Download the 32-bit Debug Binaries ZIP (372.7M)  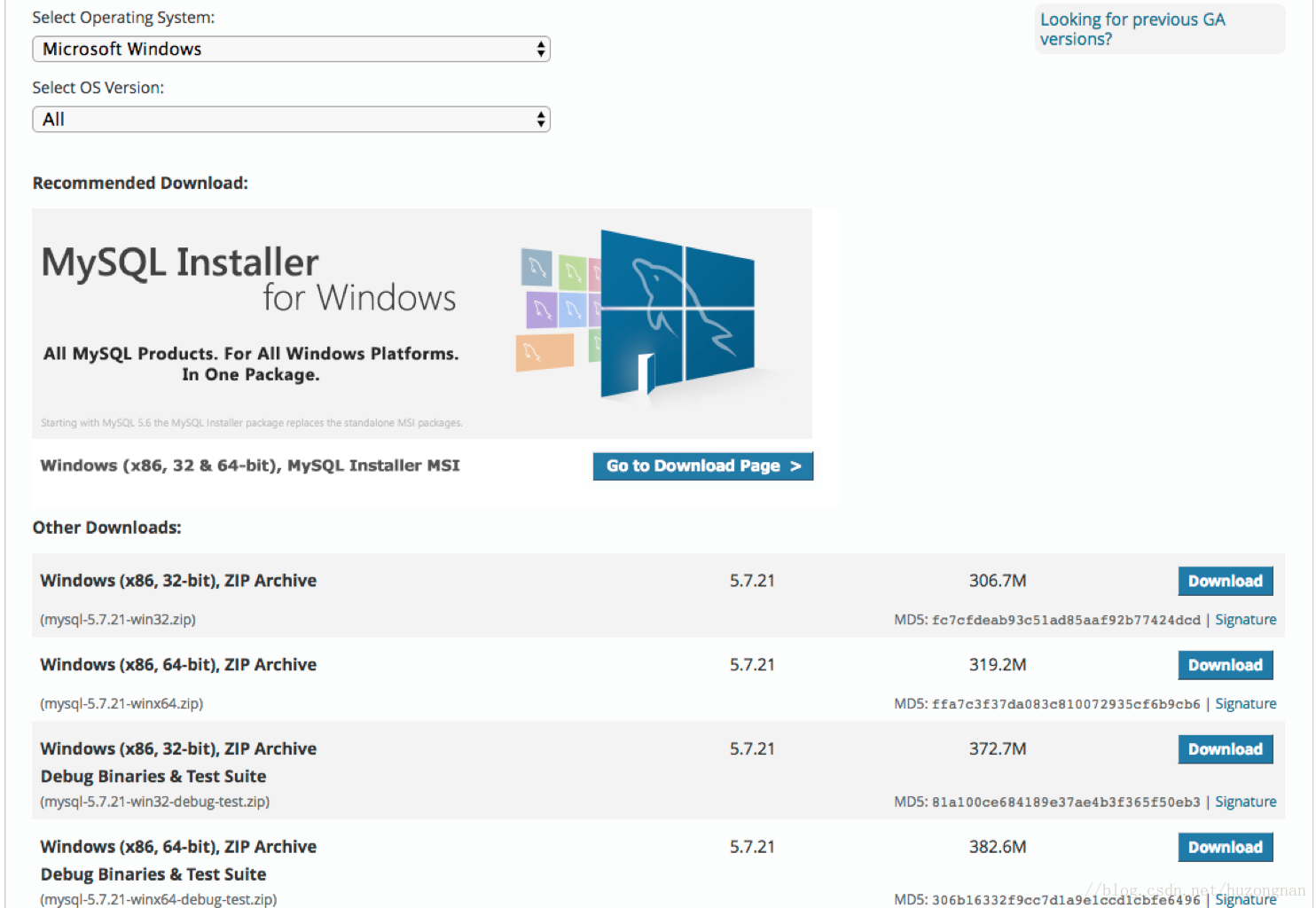tap(1226, 749)
